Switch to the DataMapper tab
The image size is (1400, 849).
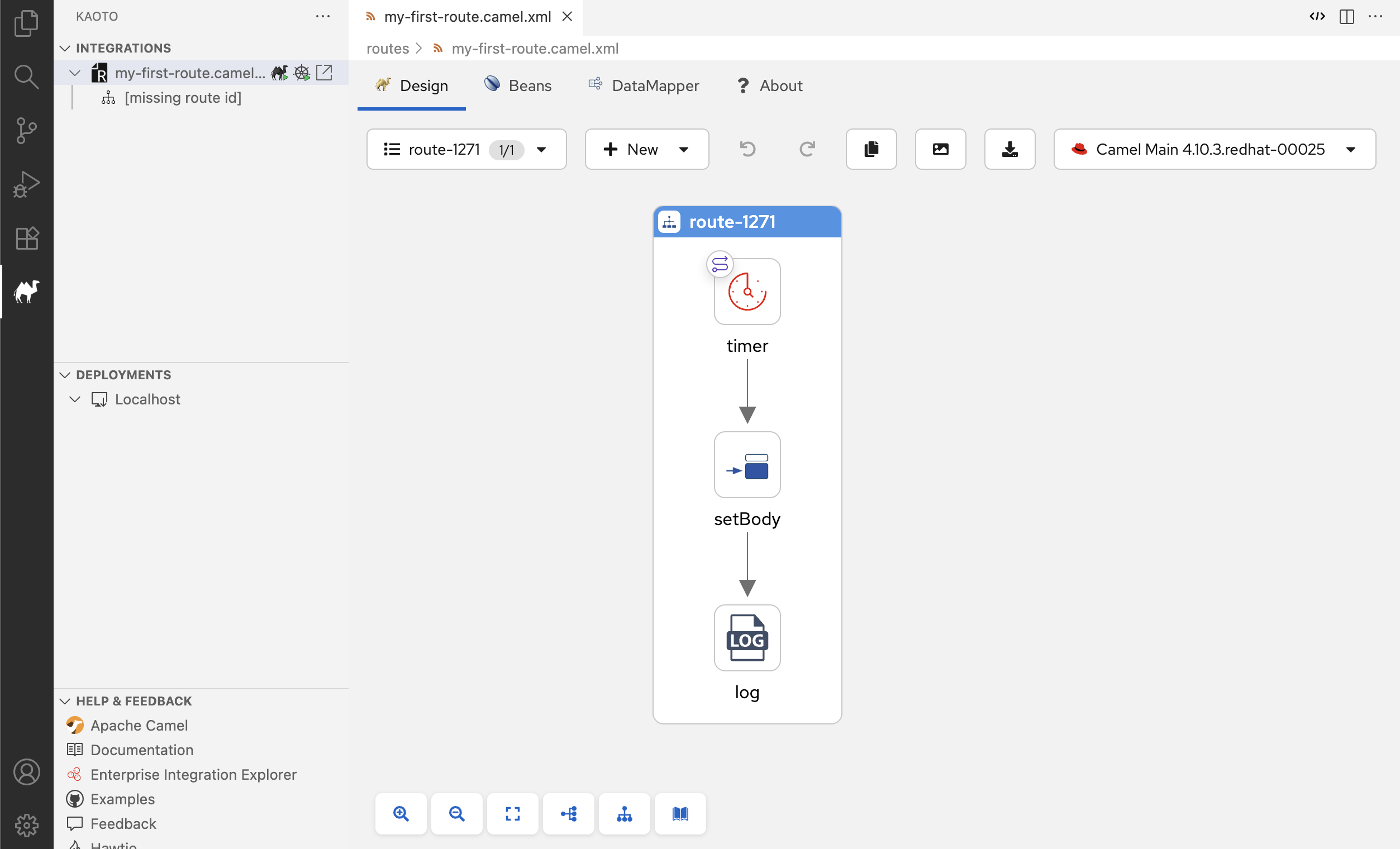click(644, 86)
